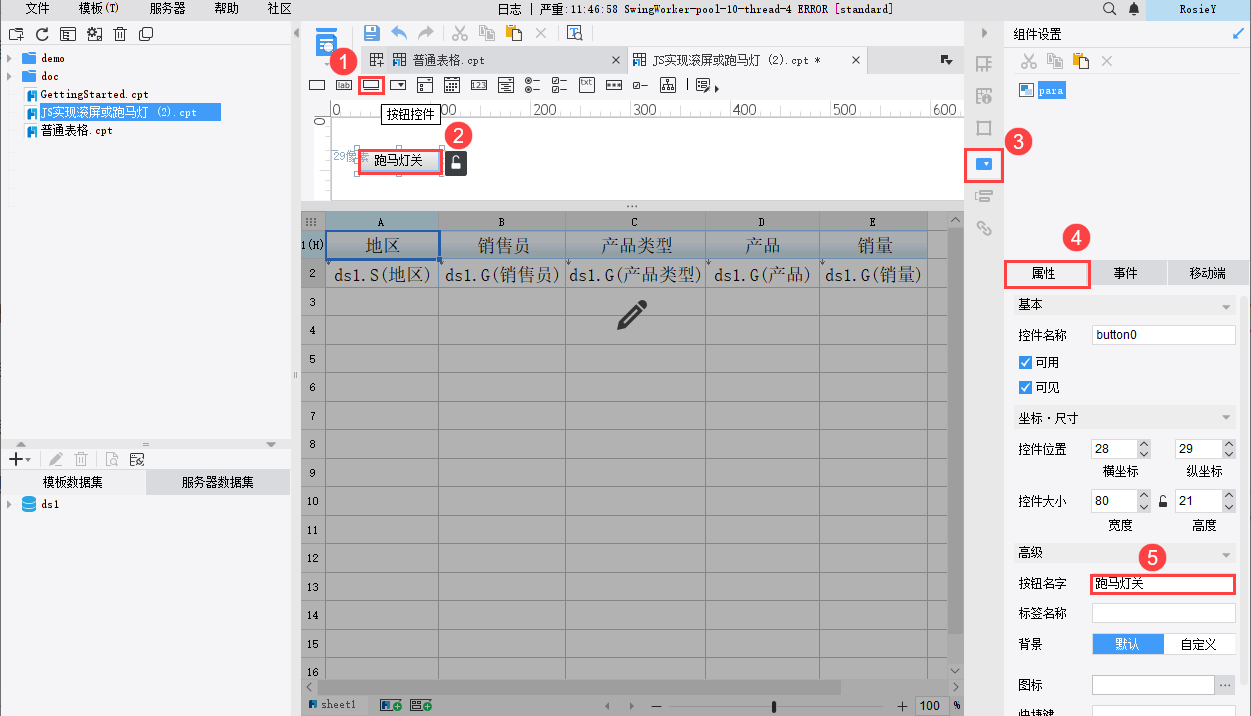Toggle the 可见 checkbox
The image size is (1251, 716).
(1025, 387)
